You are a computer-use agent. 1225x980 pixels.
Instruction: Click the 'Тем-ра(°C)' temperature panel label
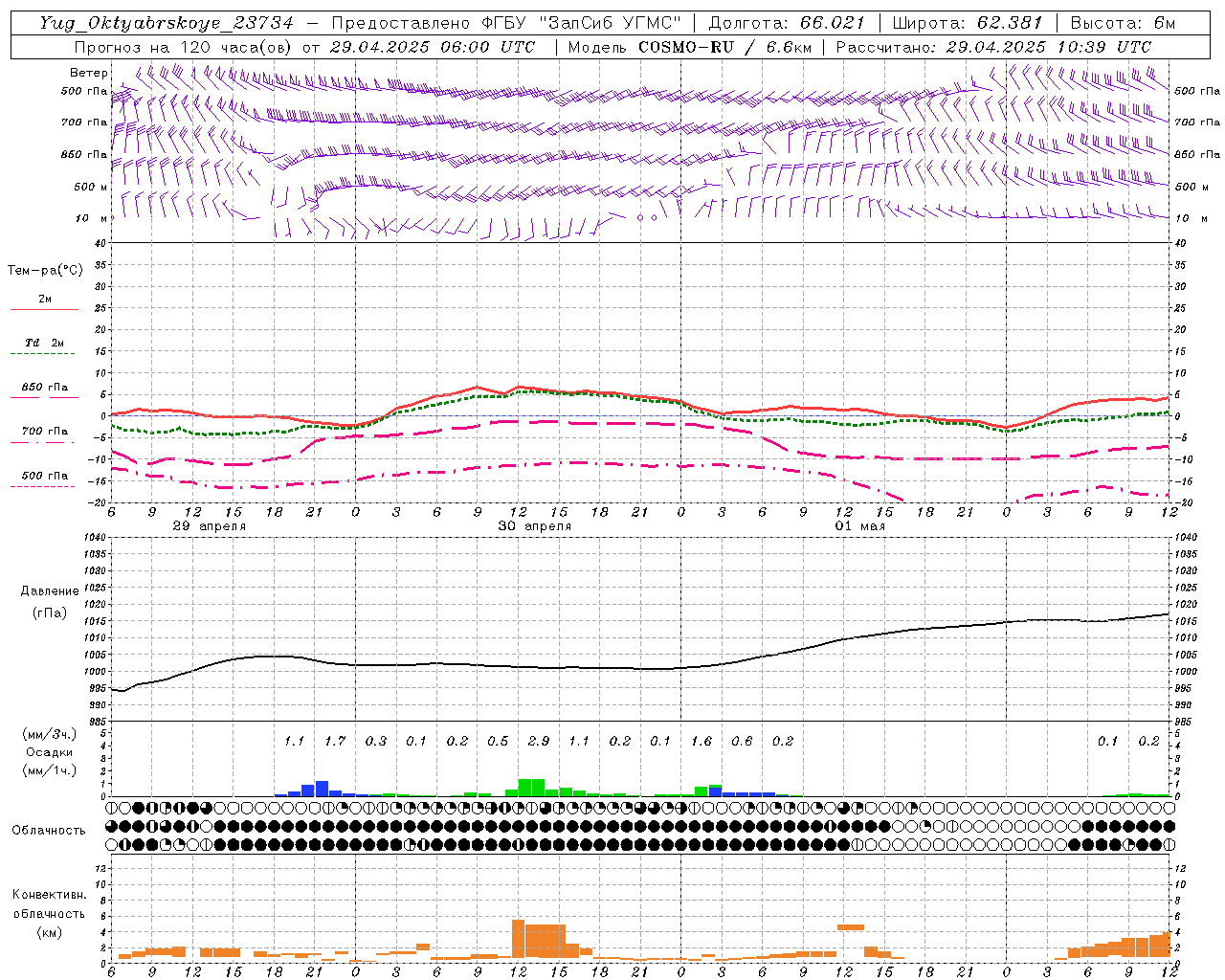[x=45, y=271]
